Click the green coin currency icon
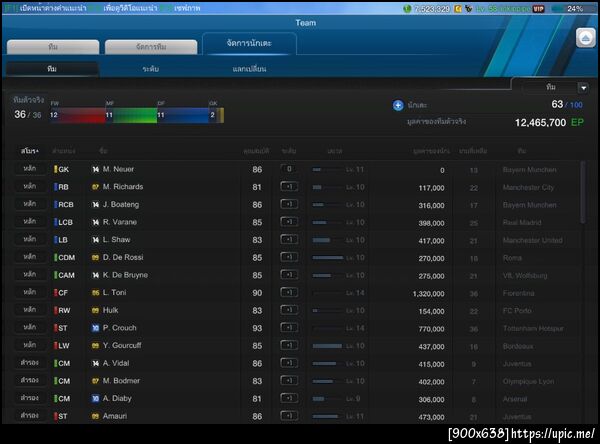The image size is (600, 444). point(407,8)
